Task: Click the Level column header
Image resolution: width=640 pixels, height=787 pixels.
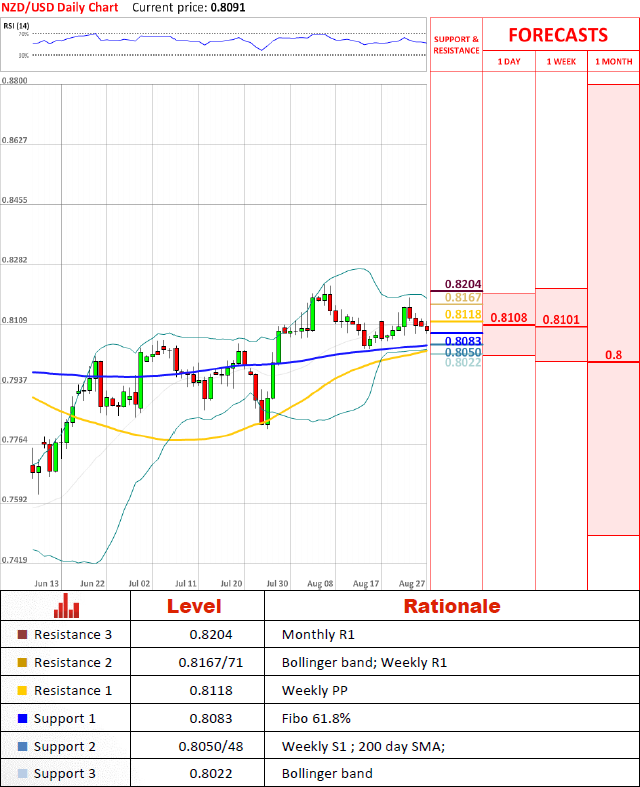Action: tap(196, 606)
